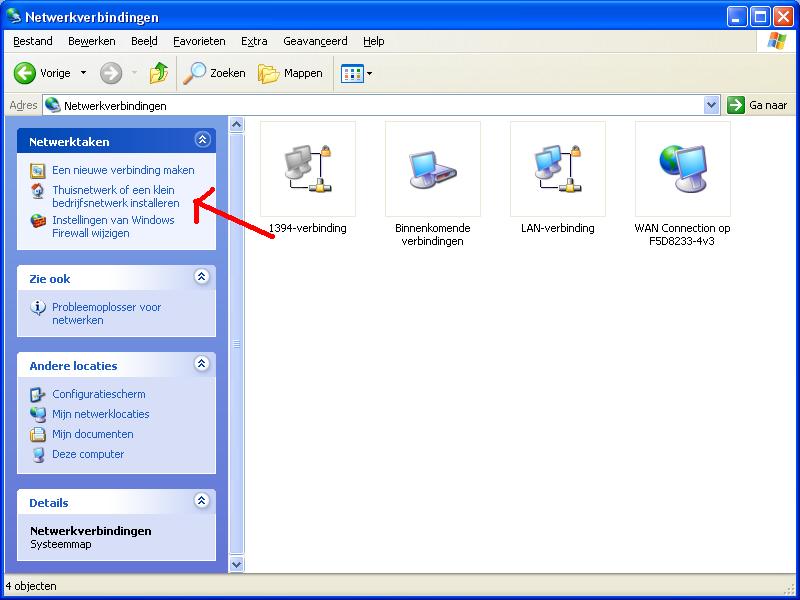Click the LAN-verbinding label
This screenshot has width=800, height=600.
click(558, 228)
